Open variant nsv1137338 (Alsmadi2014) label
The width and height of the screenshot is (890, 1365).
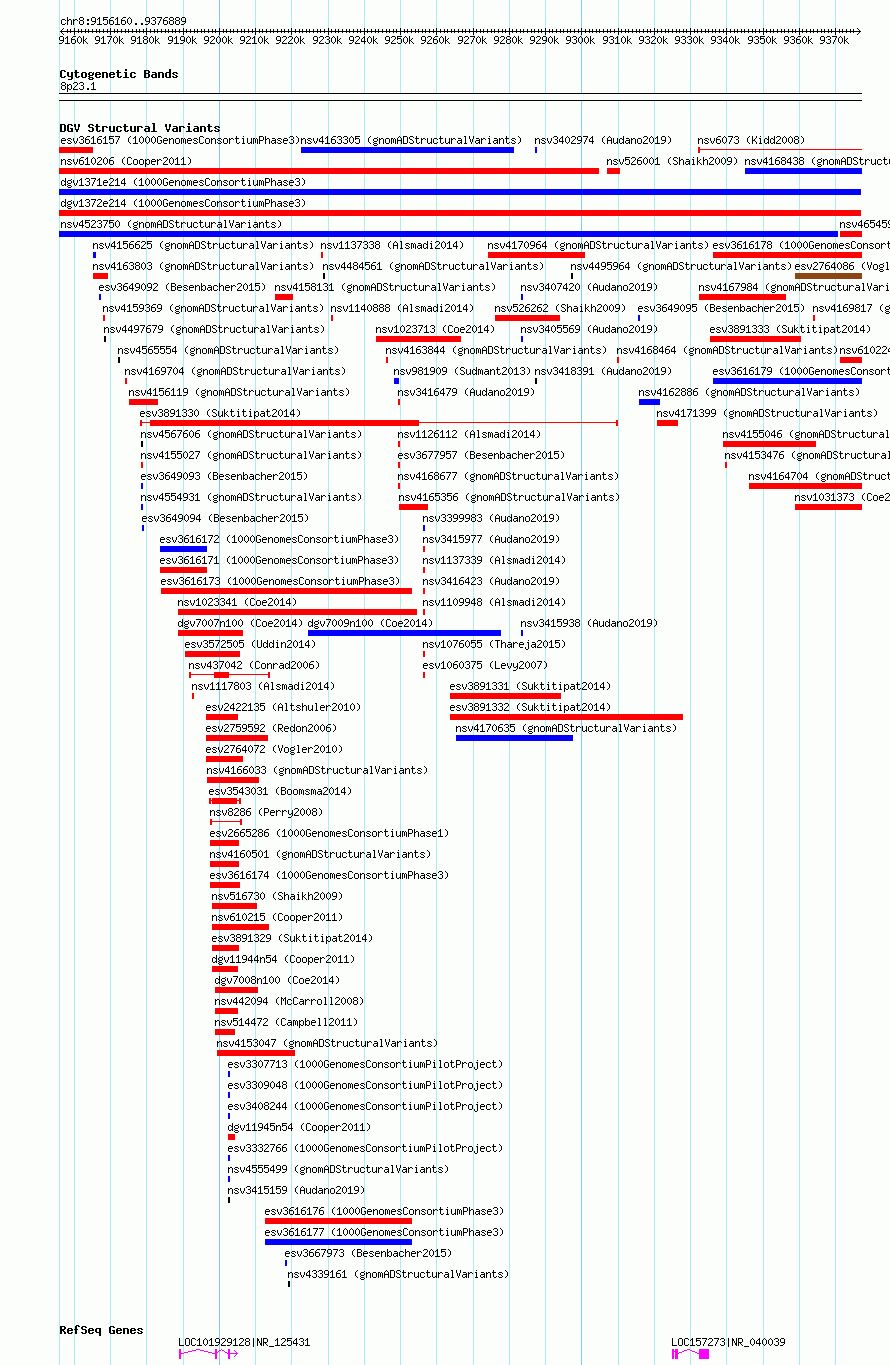click(x=392, y=245)
